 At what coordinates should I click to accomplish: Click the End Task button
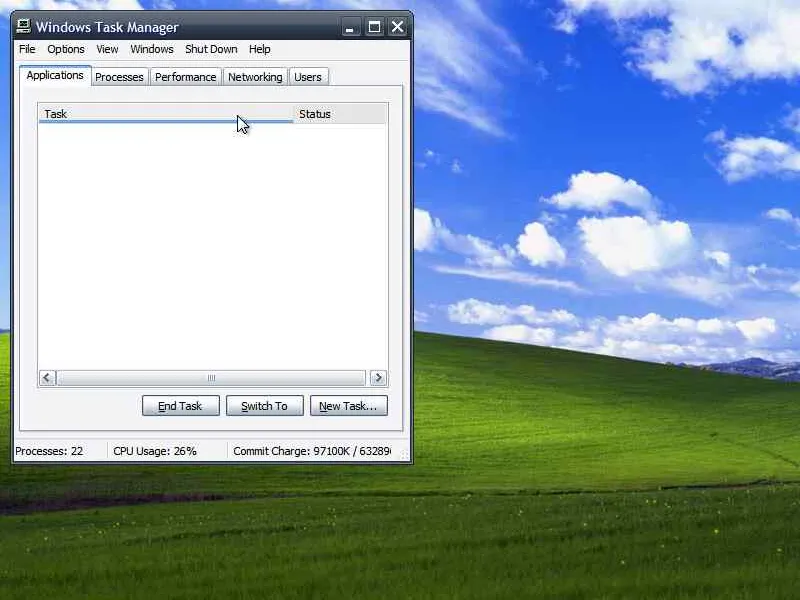point(181,406)
